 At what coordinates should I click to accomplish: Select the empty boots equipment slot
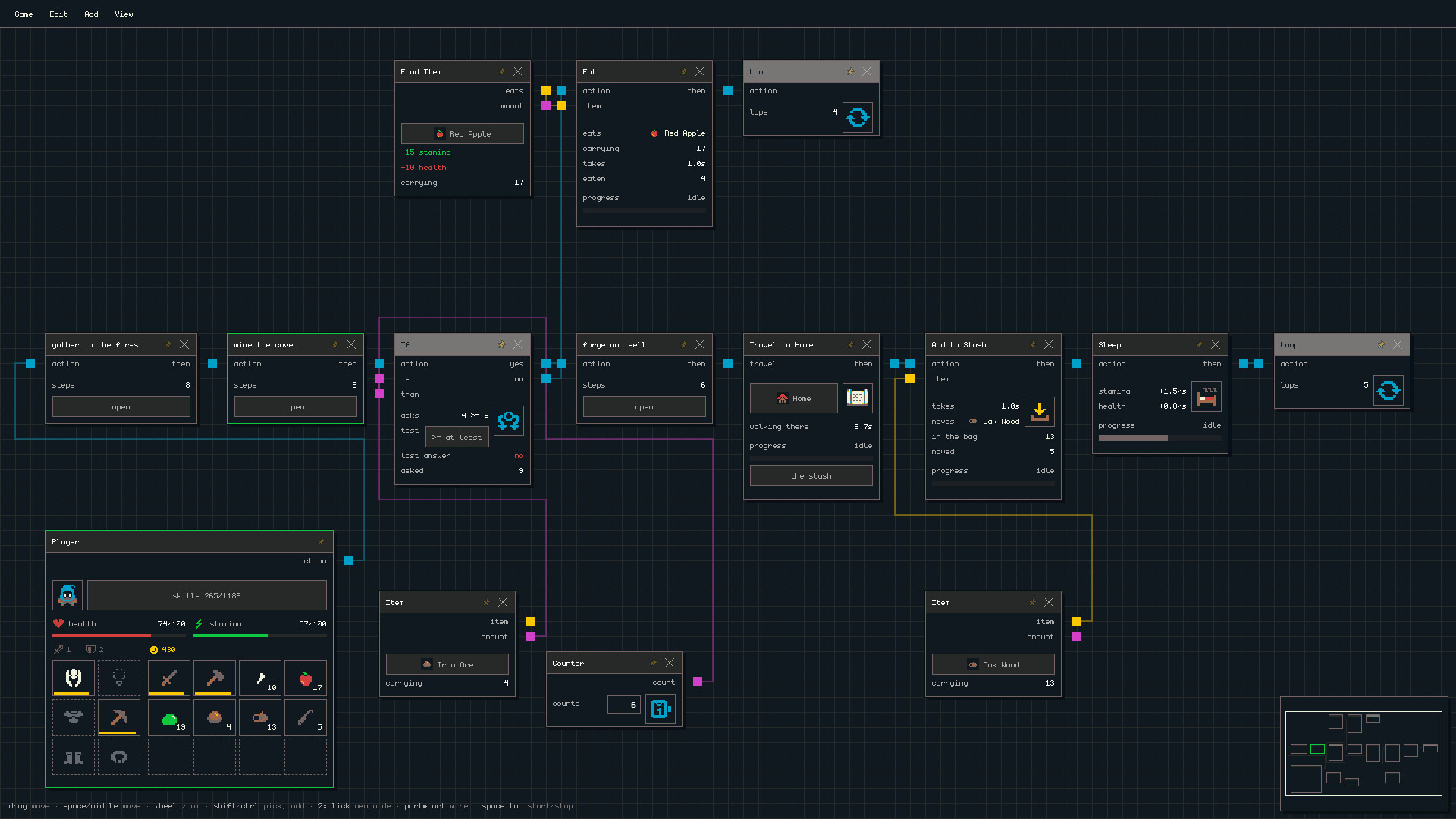74,757
